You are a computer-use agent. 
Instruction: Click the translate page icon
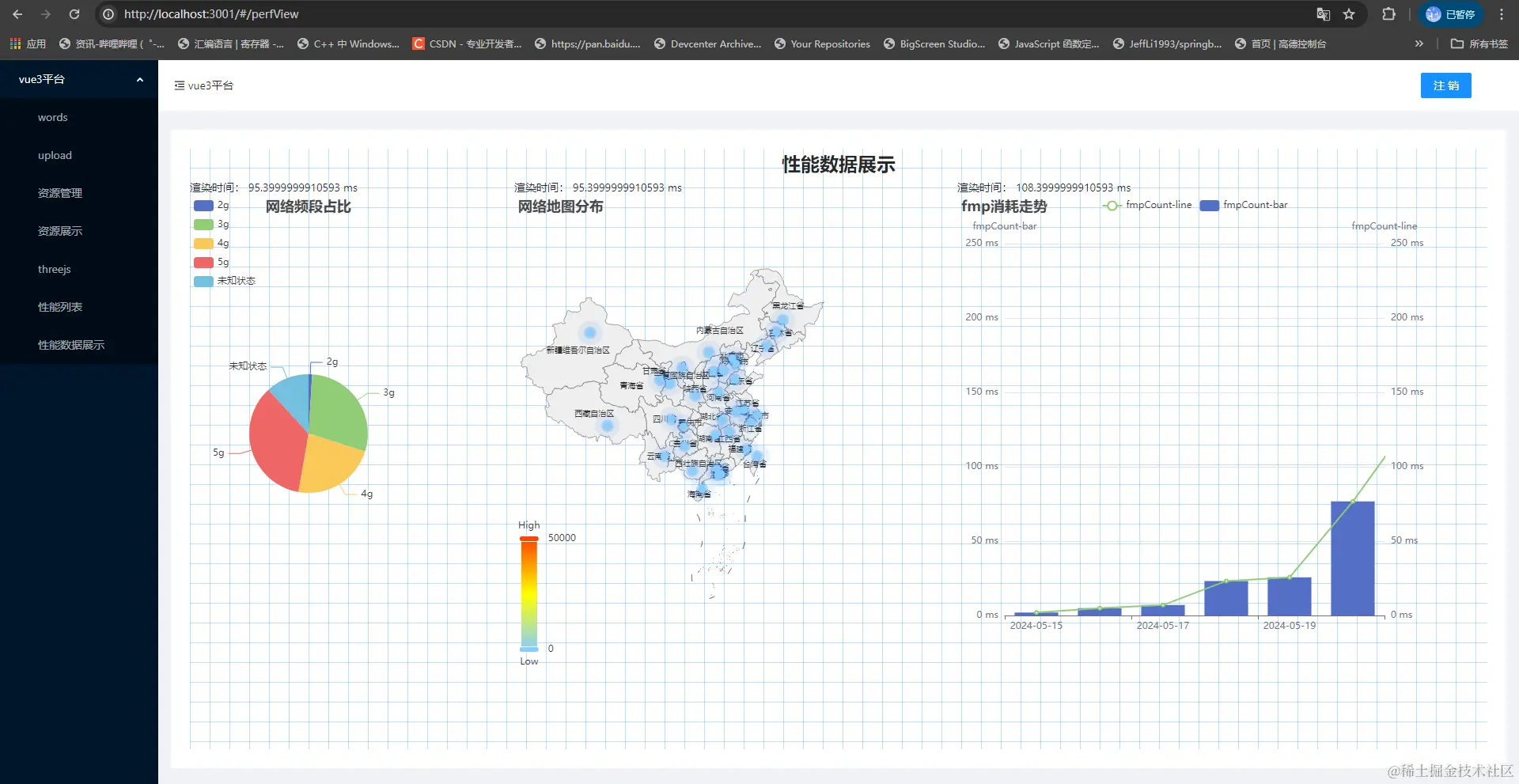pos(1324,14)
